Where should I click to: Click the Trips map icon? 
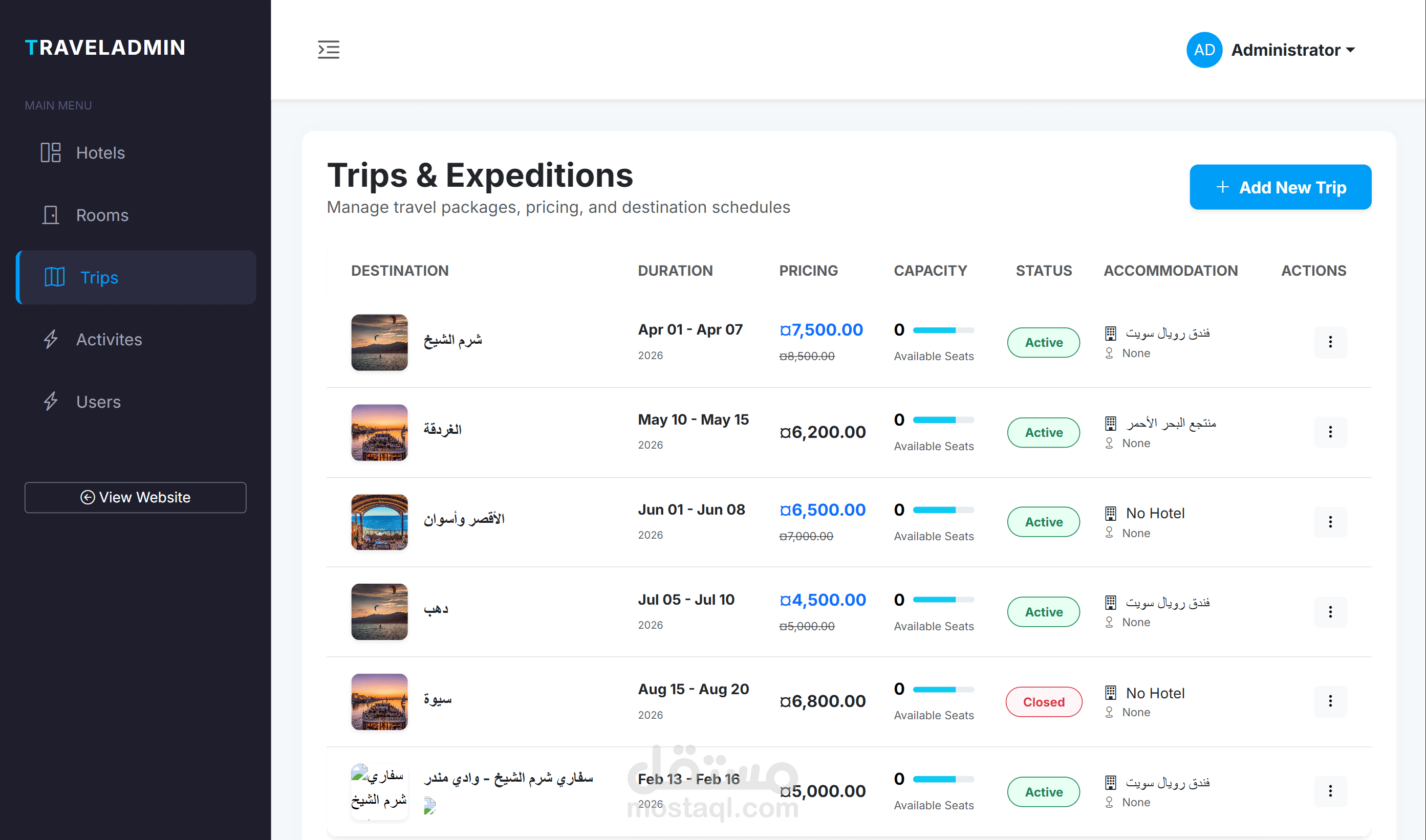pyautogui.click(x=54, y=277)
